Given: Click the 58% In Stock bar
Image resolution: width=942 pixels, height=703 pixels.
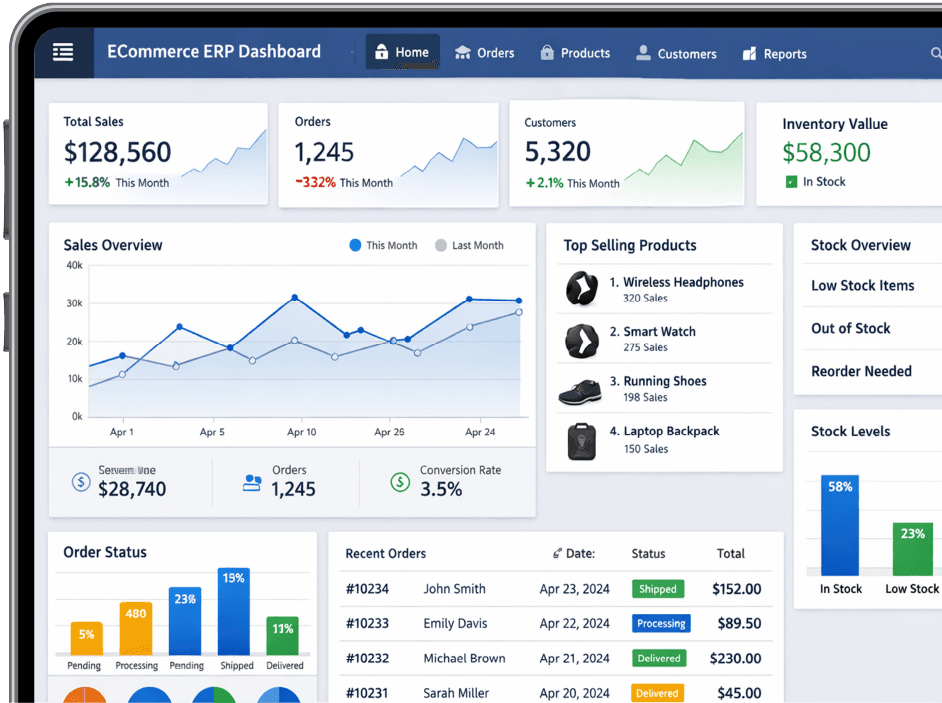Looking at the screenshot, I should [x=840, y=525].
